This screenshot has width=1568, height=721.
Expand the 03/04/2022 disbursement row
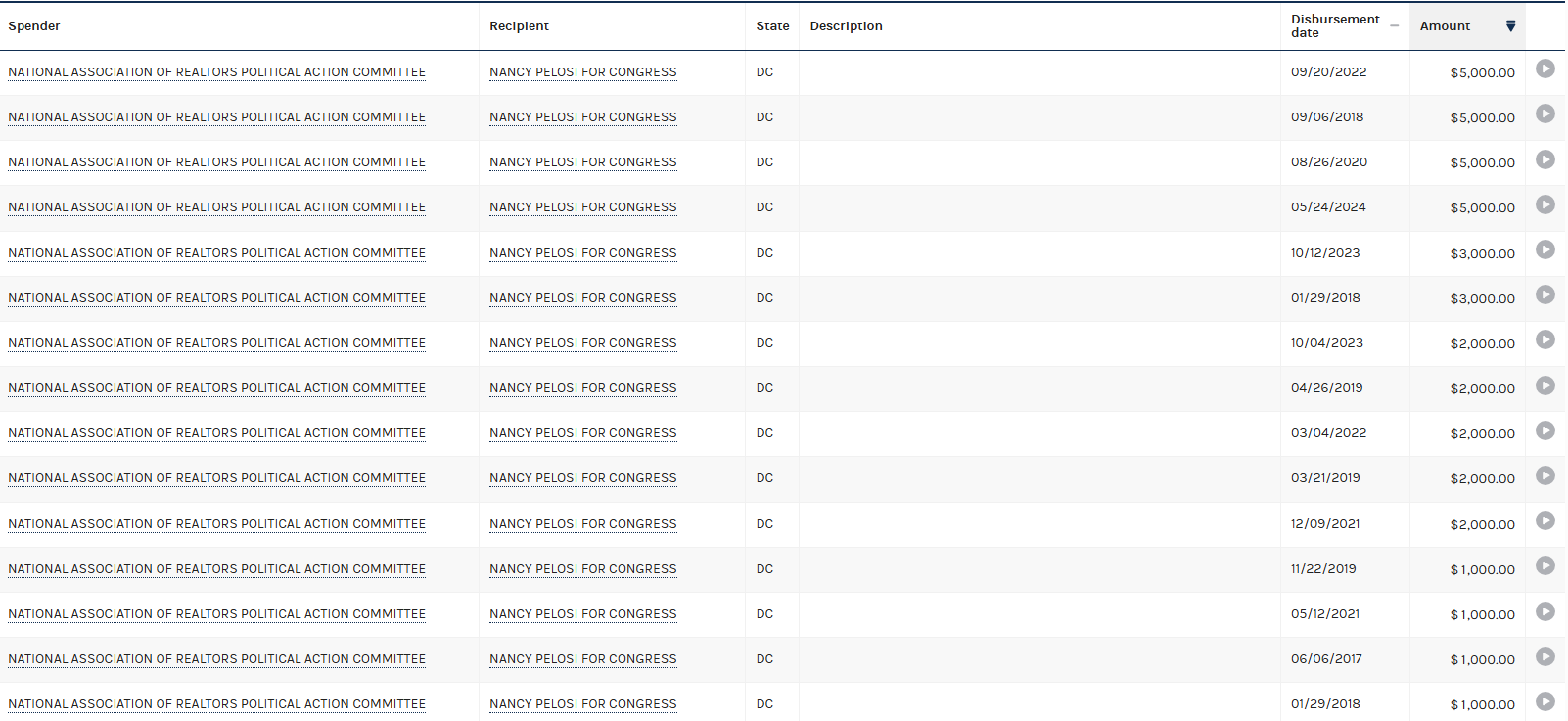tap(1545, 430)
